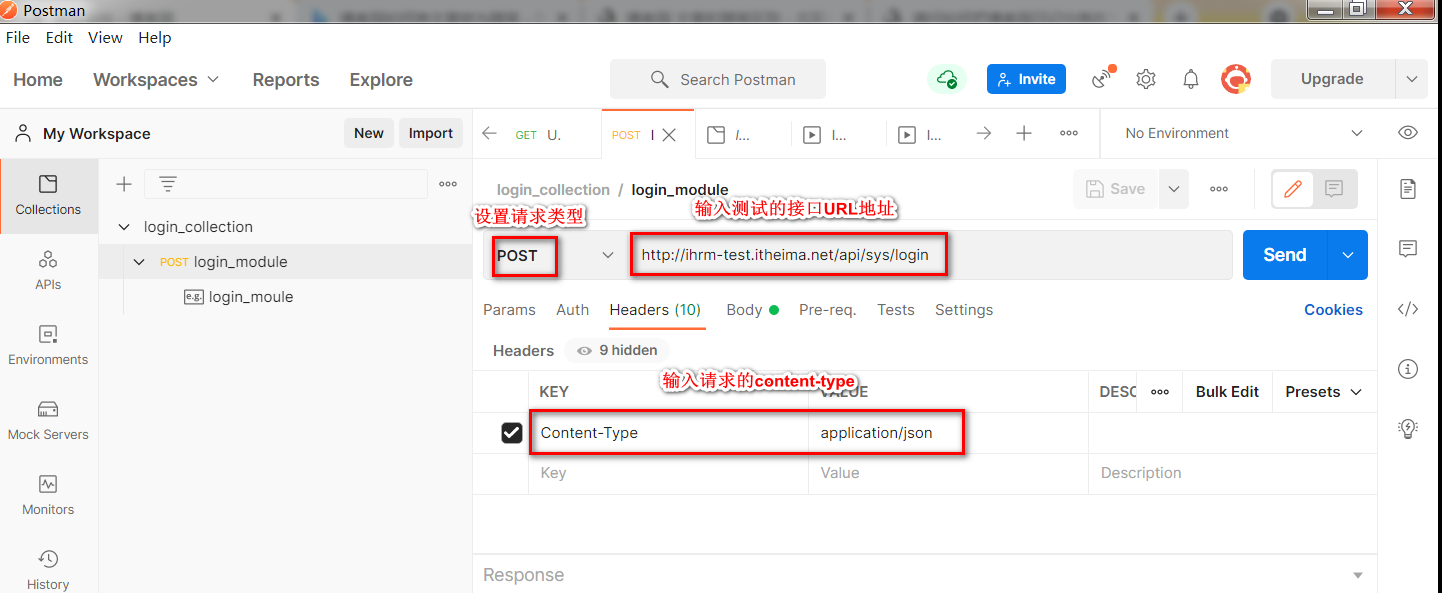Click the lightbulb related requests icon
This screenshot has width=1442, height=593.
pyautogui.click(x=1408, y=429)
